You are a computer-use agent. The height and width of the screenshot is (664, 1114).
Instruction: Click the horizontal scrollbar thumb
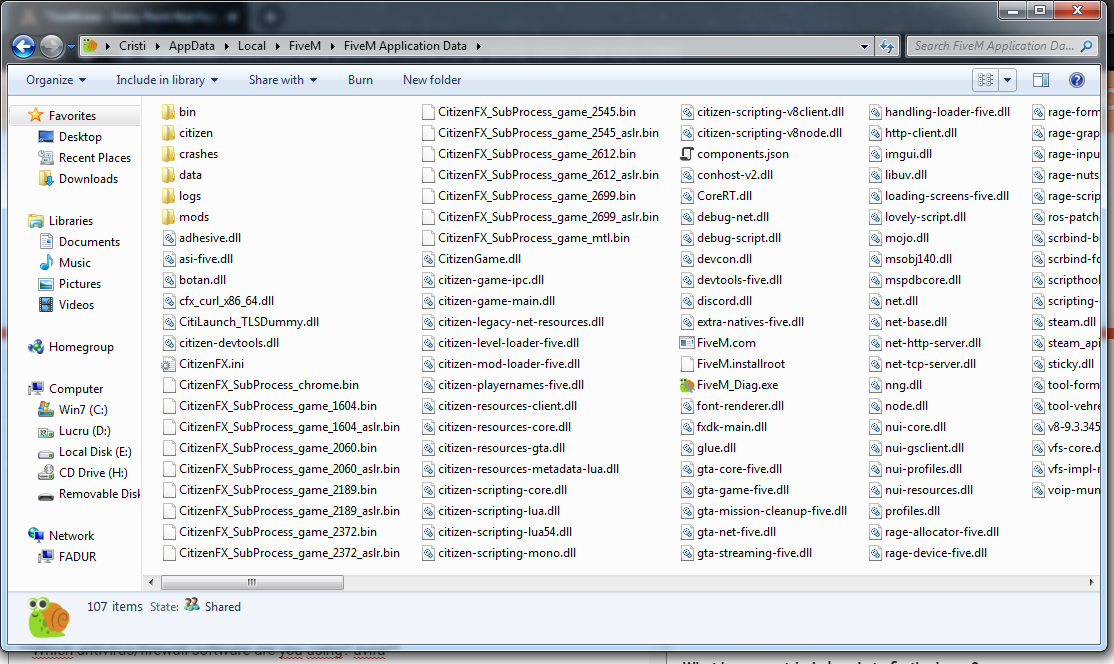tap(252, 582)
